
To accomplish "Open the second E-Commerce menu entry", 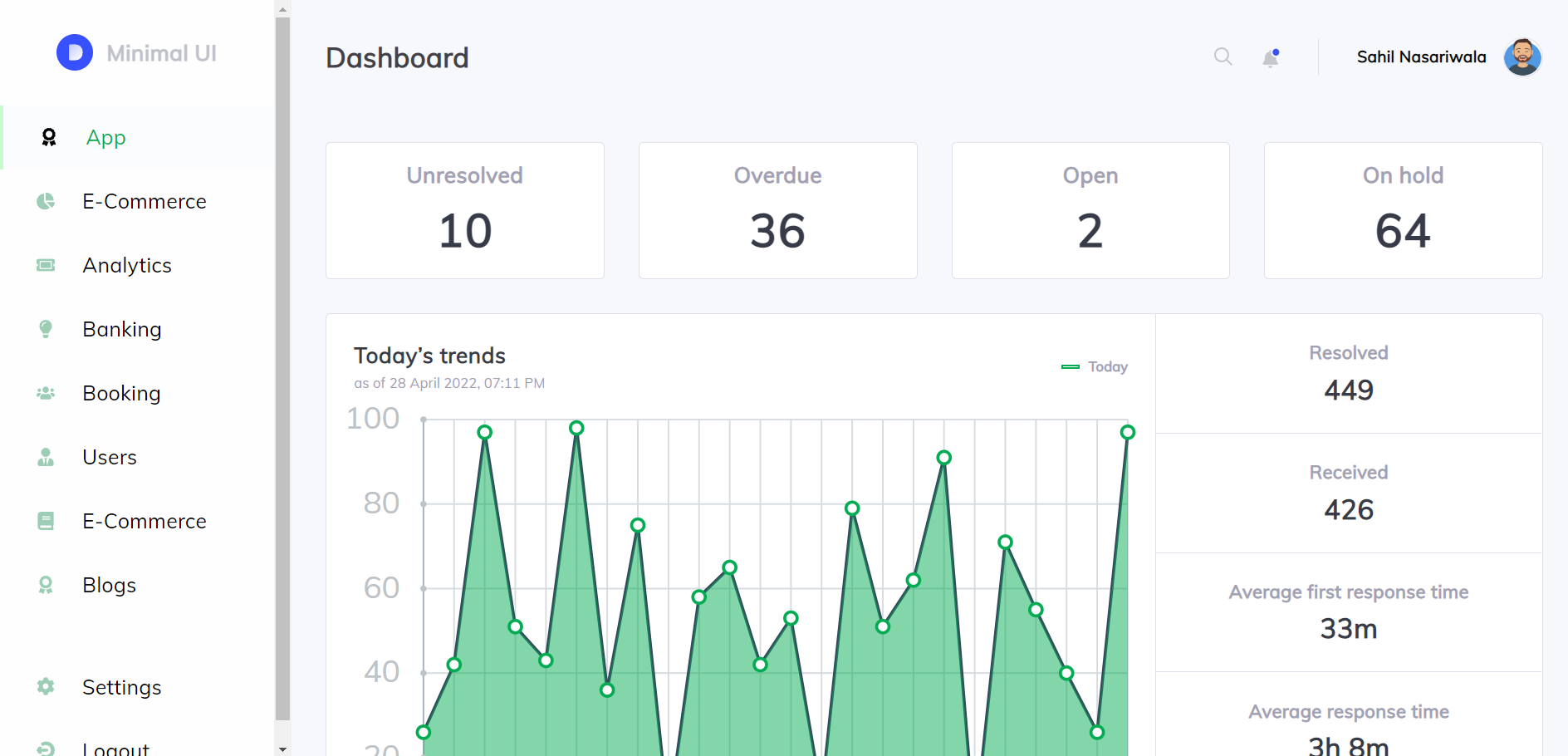I will pos(144,521).
